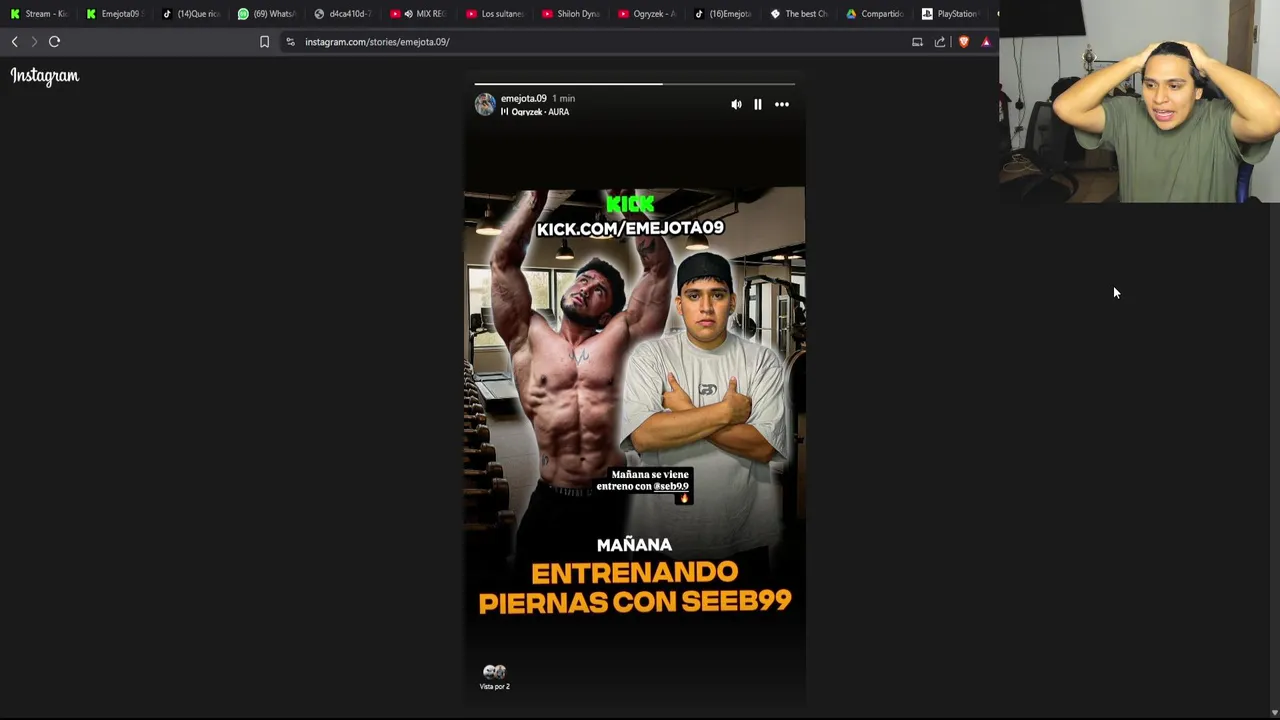Click the picture-in-picture icon in address bar
Image resolution: width=1280 pixels, height=720 pixels.
coord(917,42)
